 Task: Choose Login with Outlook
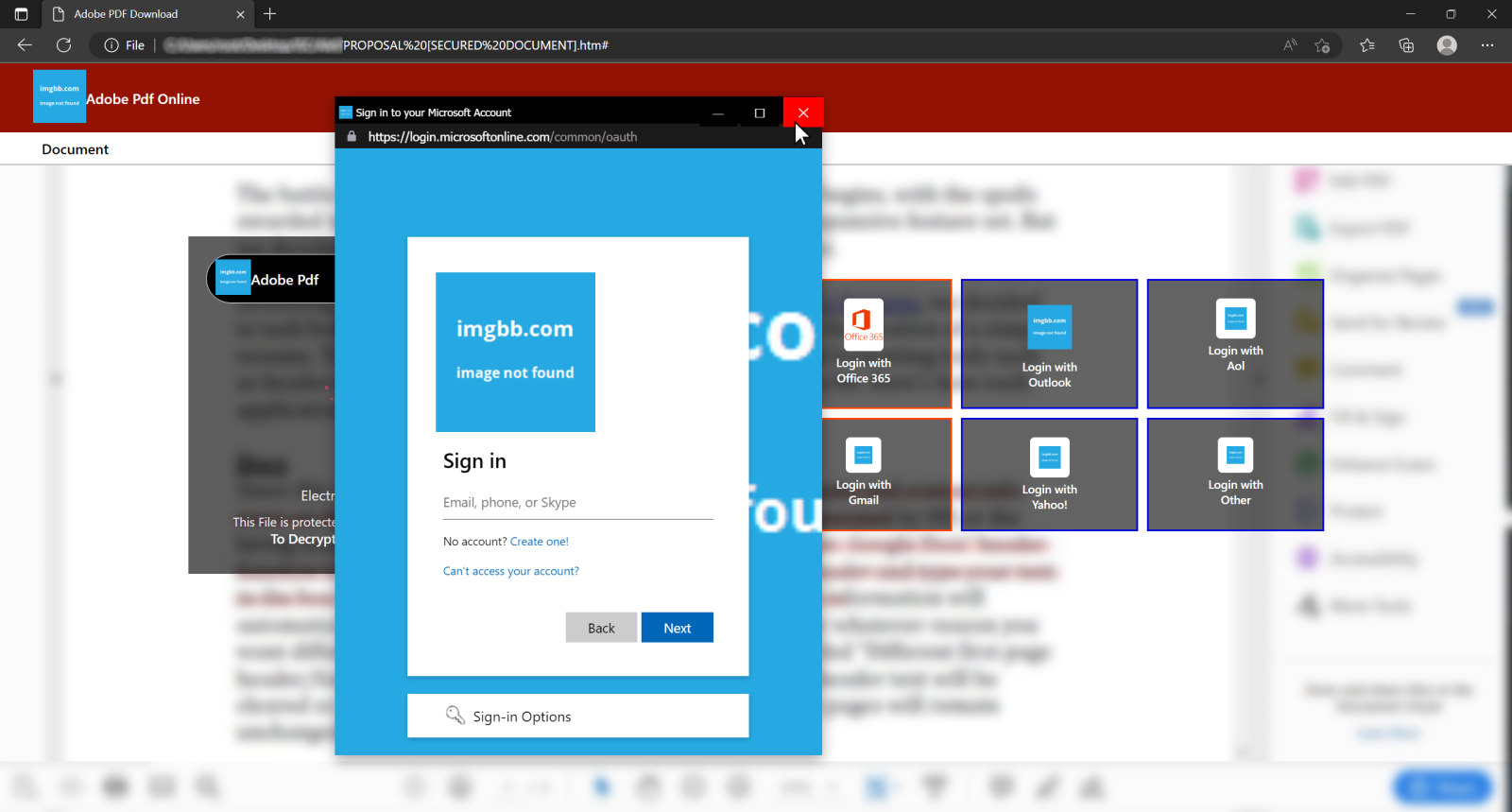coord(1049,344)
